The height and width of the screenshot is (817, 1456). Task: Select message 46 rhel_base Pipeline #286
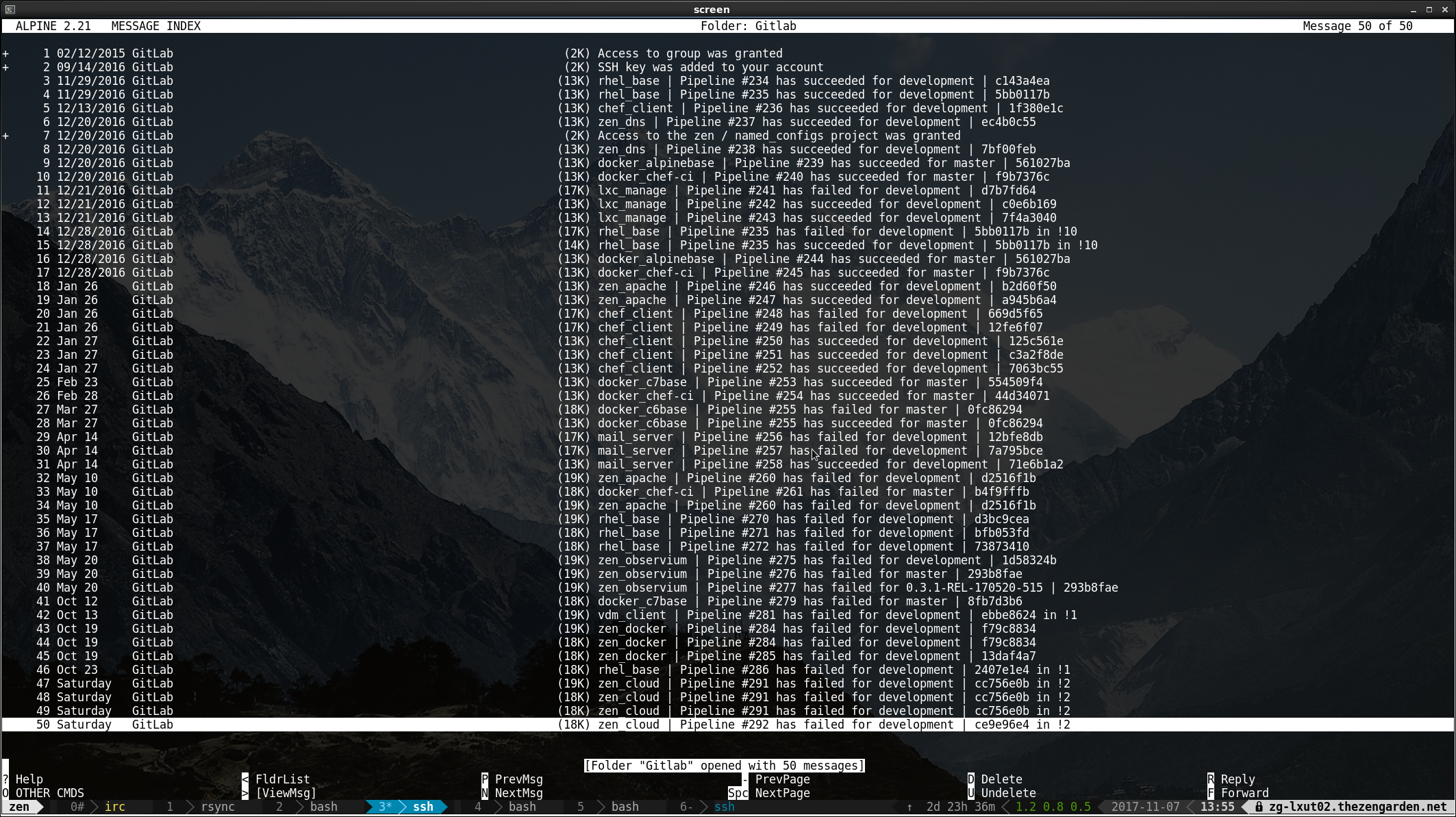tap(728, 670)
